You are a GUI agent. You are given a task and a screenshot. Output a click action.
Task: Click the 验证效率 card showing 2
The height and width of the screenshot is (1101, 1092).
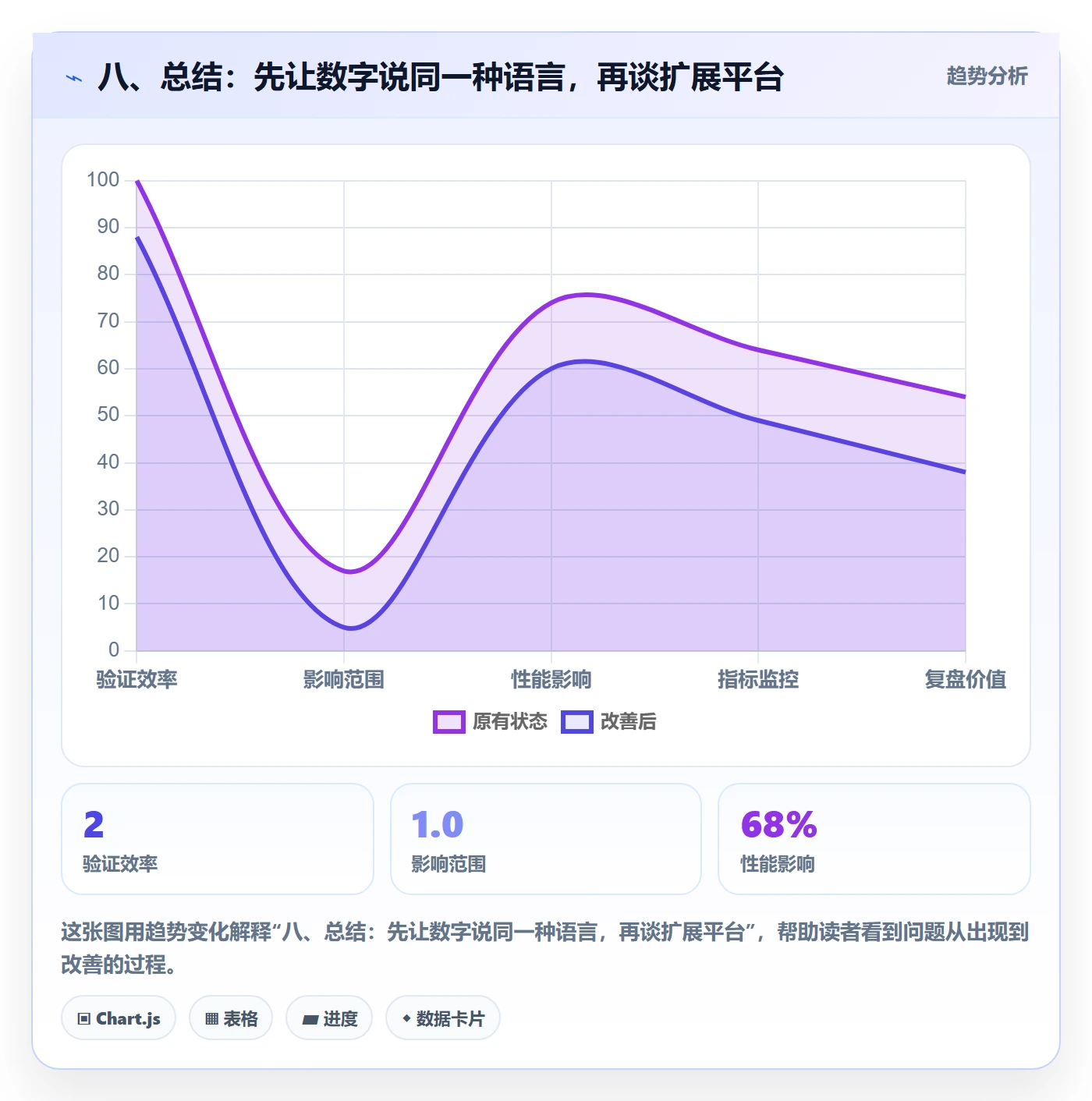tap(218, 839)
